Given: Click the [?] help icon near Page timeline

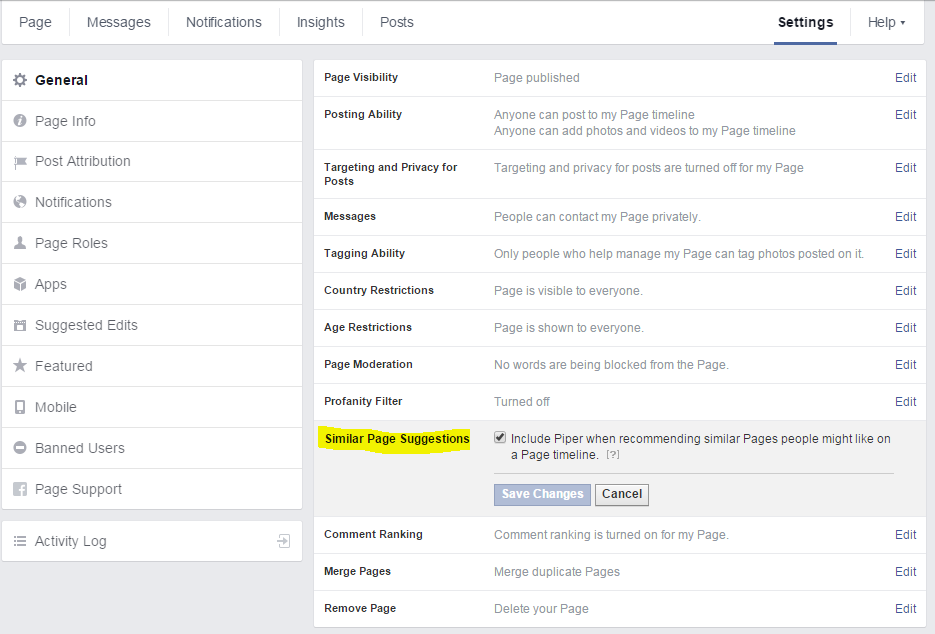Looking at the screenshot, I should [612, 455].
